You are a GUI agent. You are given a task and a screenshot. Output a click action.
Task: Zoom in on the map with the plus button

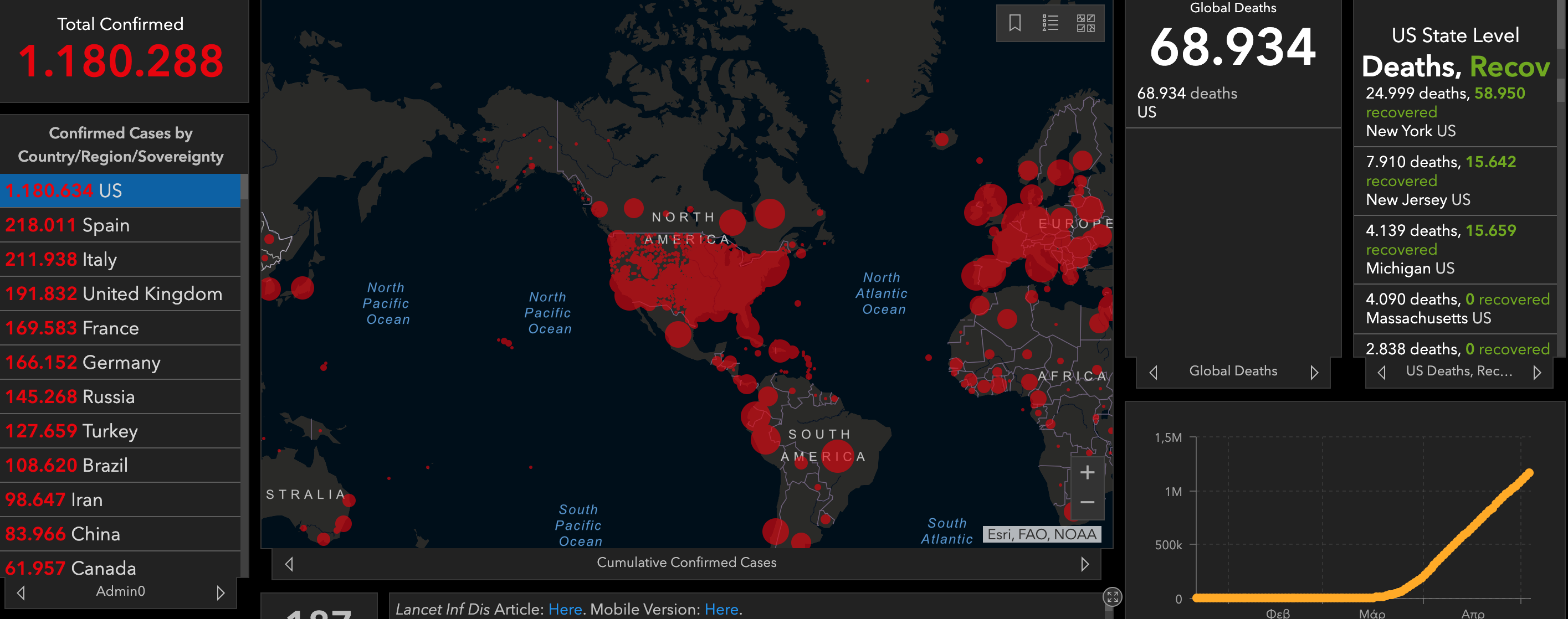(1087, 472)
